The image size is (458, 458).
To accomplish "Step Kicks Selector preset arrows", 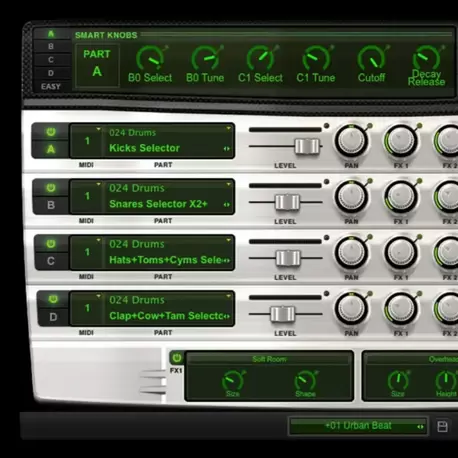I will [x=227, y=149].
